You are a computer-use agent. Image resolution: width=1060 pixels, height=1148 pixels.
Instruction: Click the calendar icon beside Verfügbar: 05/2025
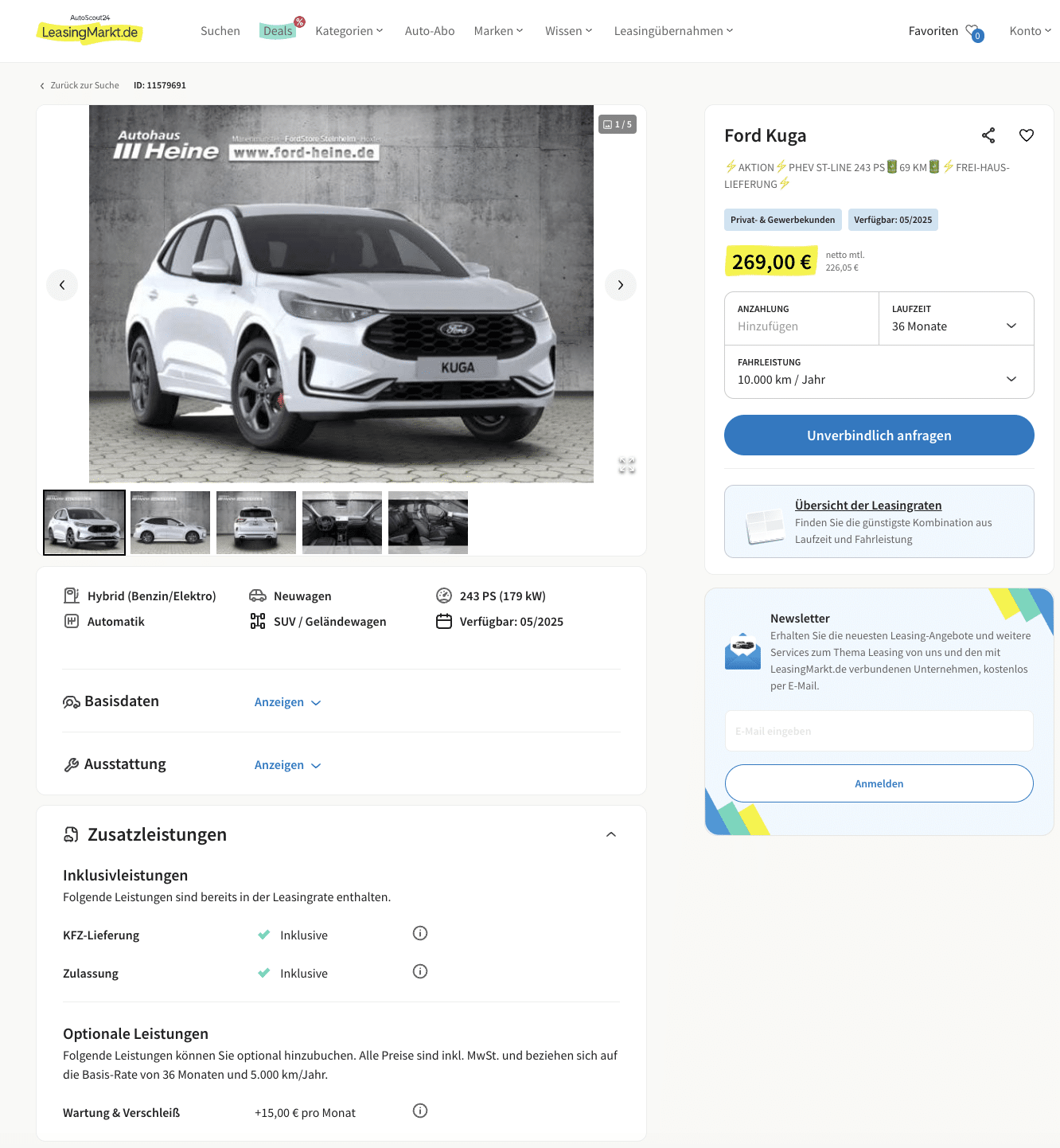(x=444, y=621)
